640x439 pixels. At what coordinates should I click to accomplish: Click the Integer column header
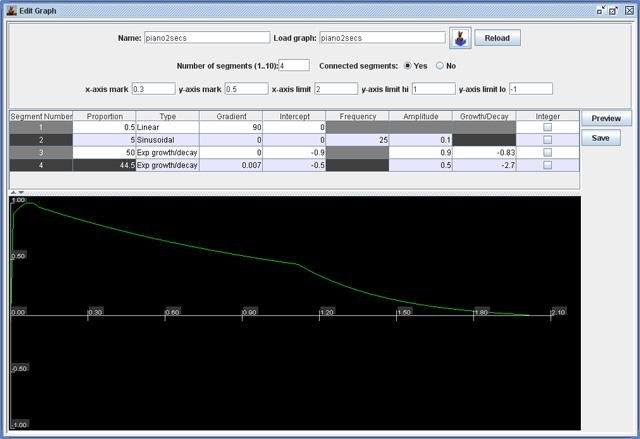point(547,116)
